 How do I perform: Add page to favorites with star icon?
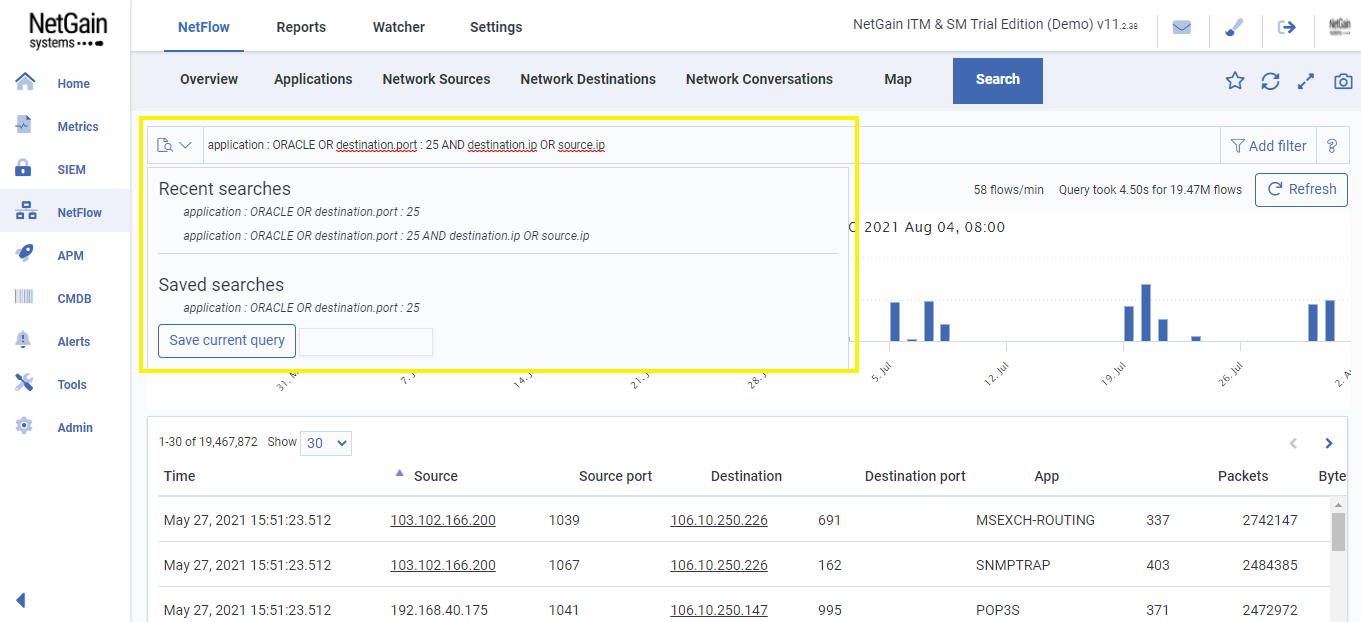coord(1235,81)
